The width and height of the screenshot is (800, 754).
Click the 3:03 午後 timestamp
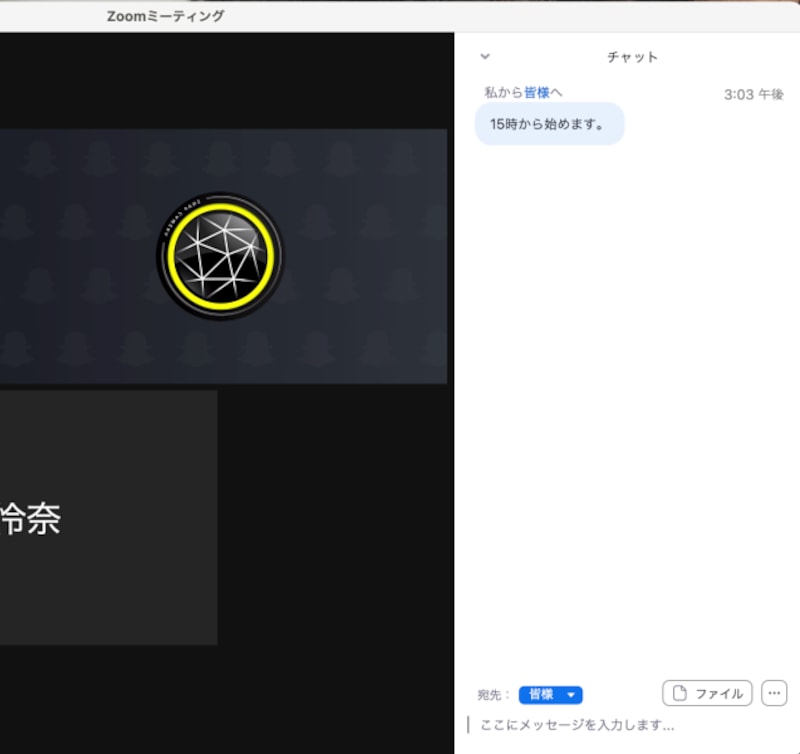point(755,95)
